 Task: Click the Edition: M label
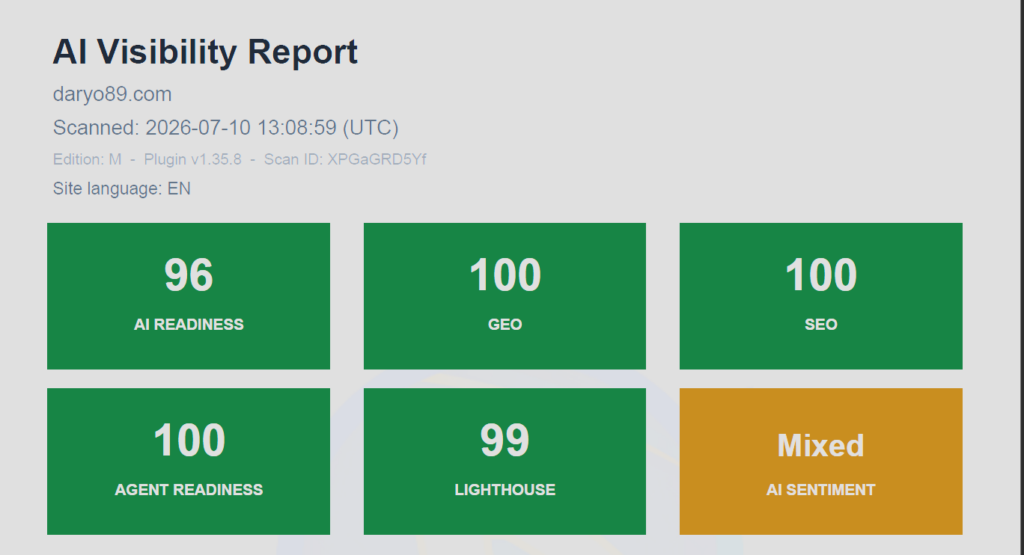tap(87, 159)
